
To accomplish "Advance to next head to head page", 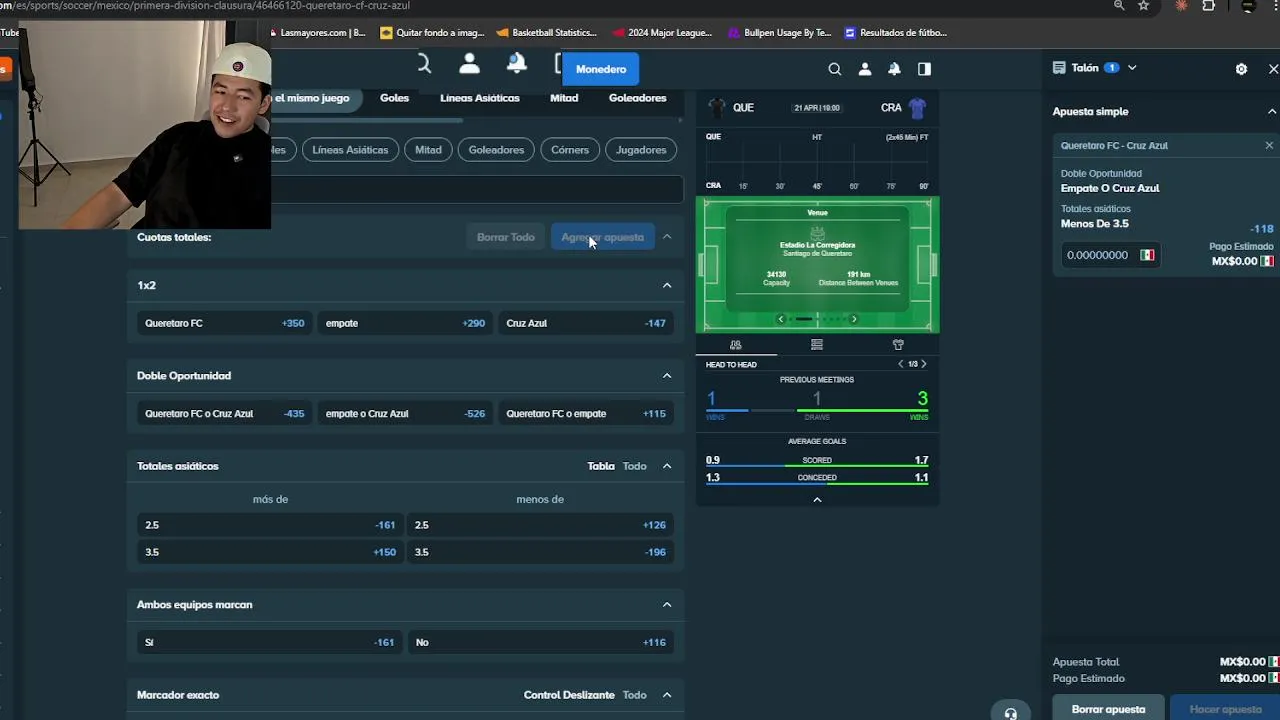I will (923, 364).
